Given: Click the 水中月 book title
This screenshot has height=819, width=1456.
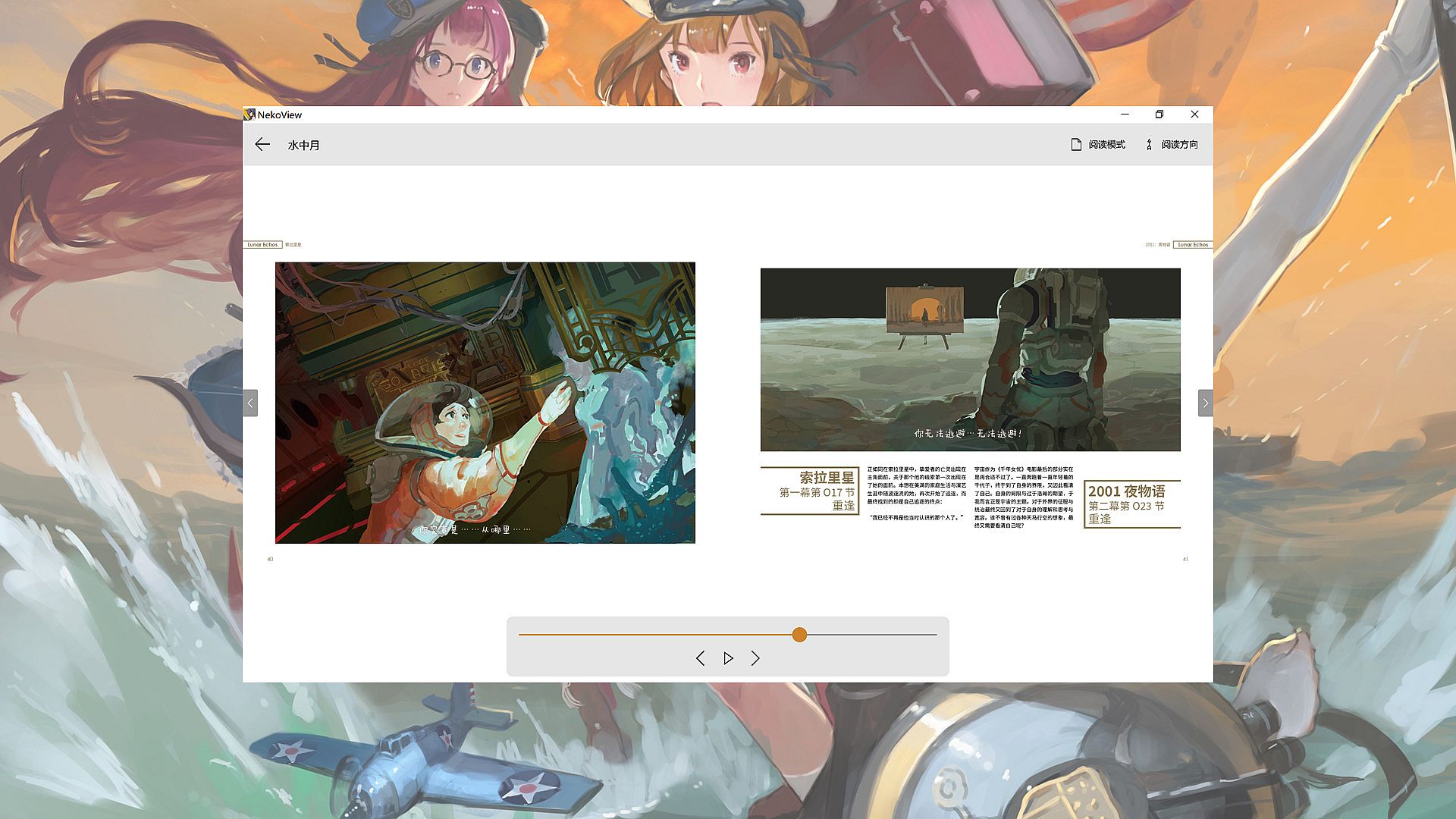Looking at the screenshot, I should (x=303, y=145).
